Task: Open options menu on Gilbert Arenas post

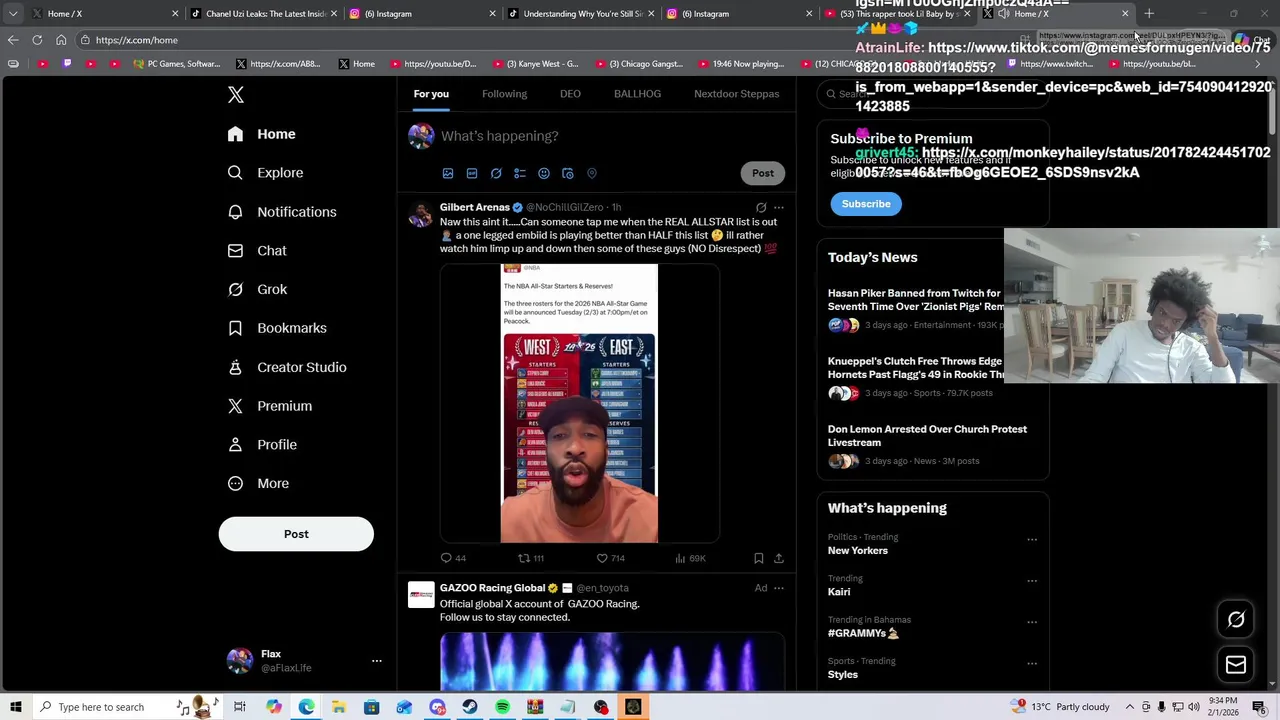Action: click(779, 208)
